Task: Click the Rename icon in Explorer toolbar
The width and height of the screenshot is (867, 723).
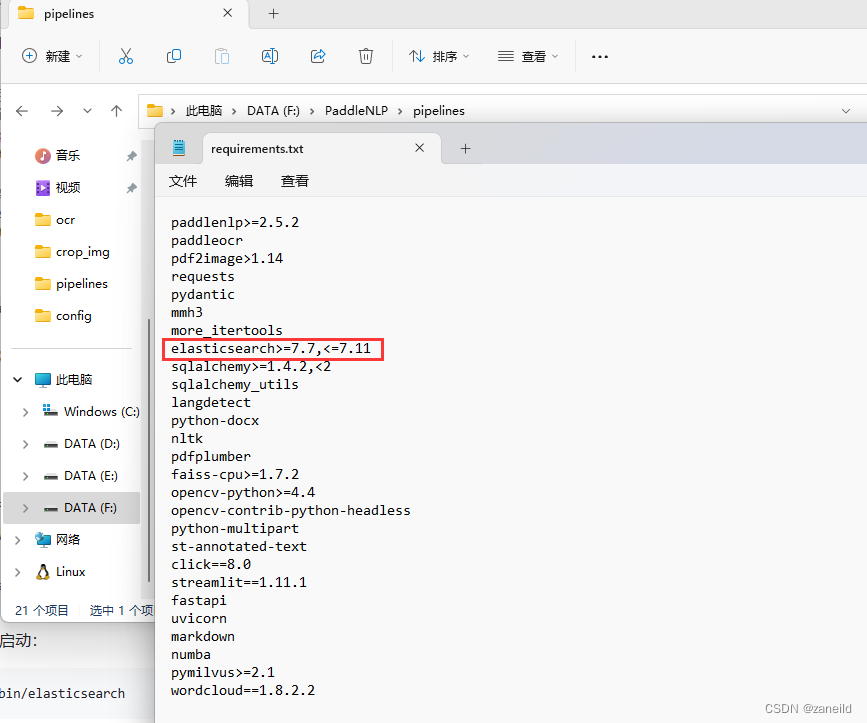Action: tap(270, 56)
